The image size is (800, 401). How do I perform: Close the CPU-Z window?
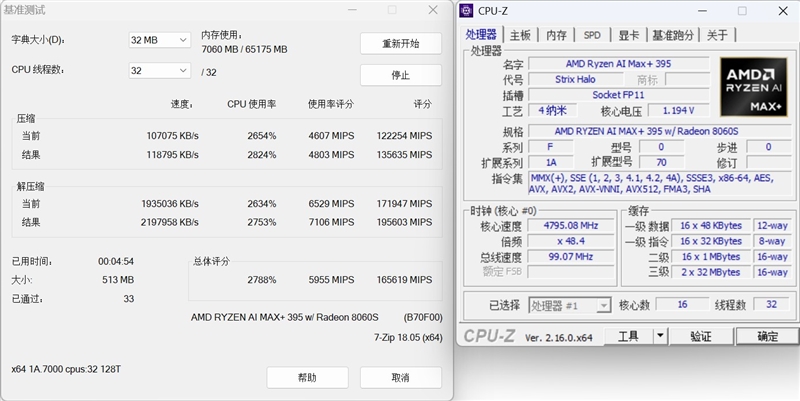[x=782, y=12]
